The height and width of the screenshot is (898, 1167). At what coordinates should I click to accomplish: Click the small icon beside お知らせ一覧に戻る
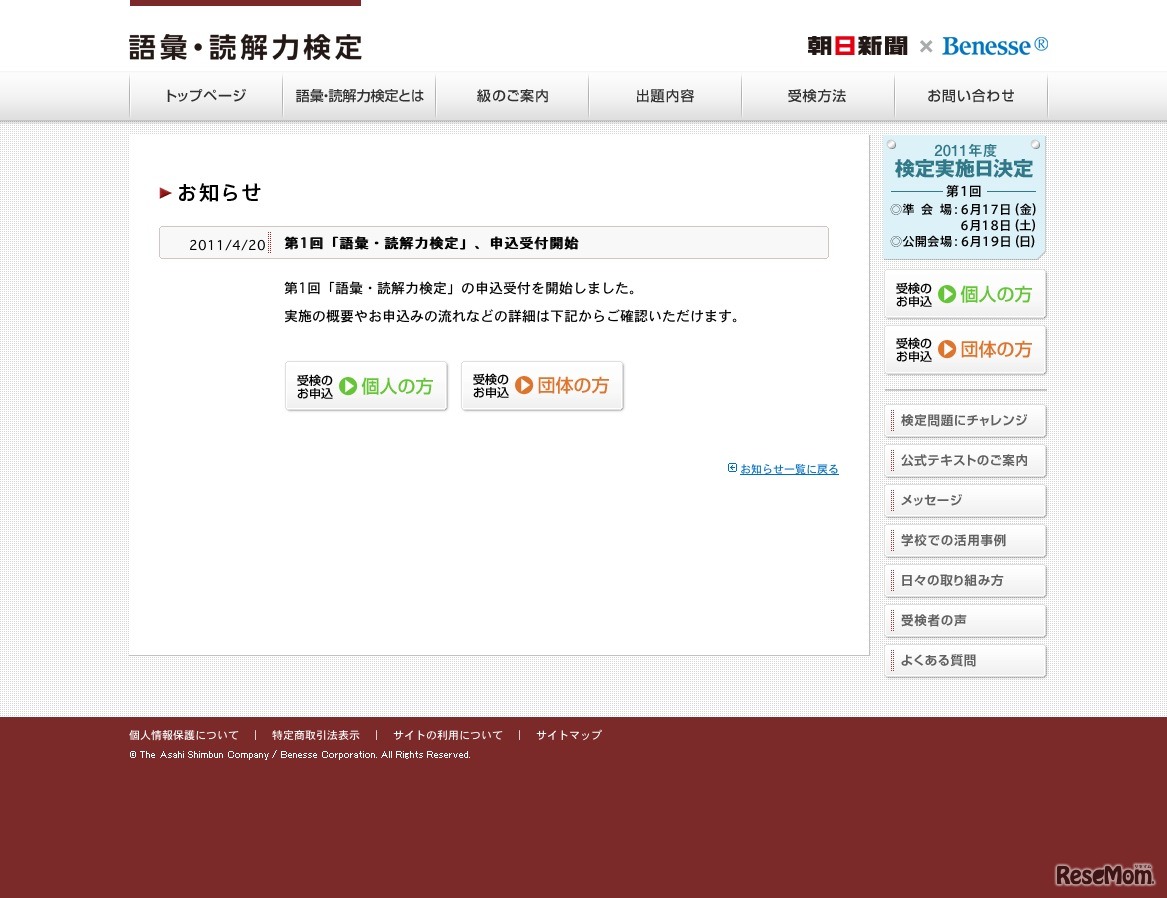(732, 468)
